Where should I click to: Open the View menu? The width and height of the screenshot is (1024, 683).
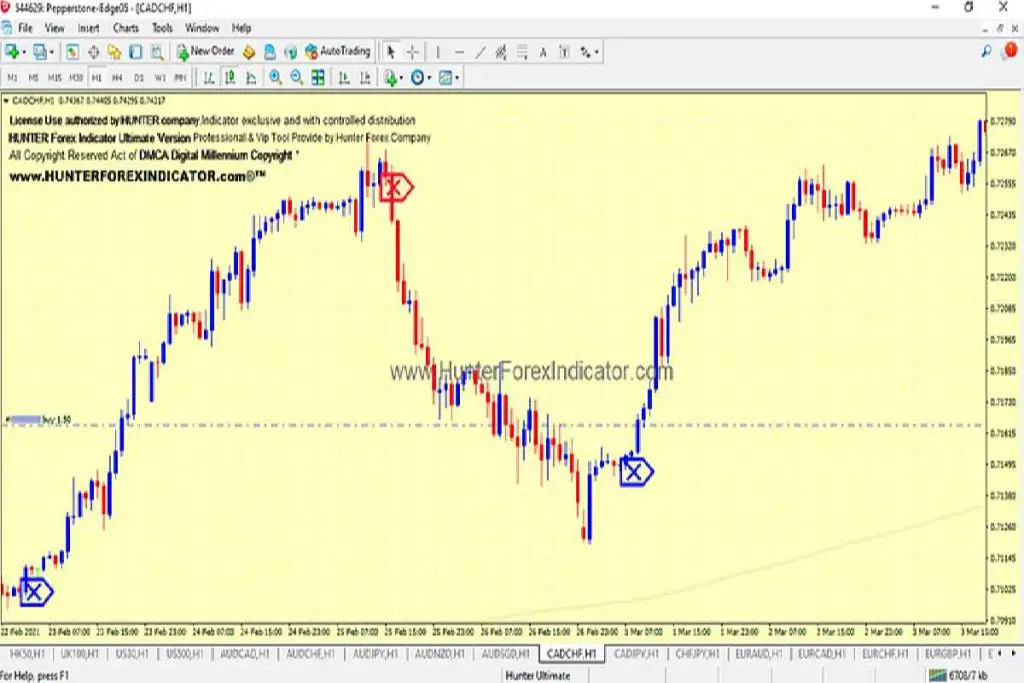[x=55, y=28]
